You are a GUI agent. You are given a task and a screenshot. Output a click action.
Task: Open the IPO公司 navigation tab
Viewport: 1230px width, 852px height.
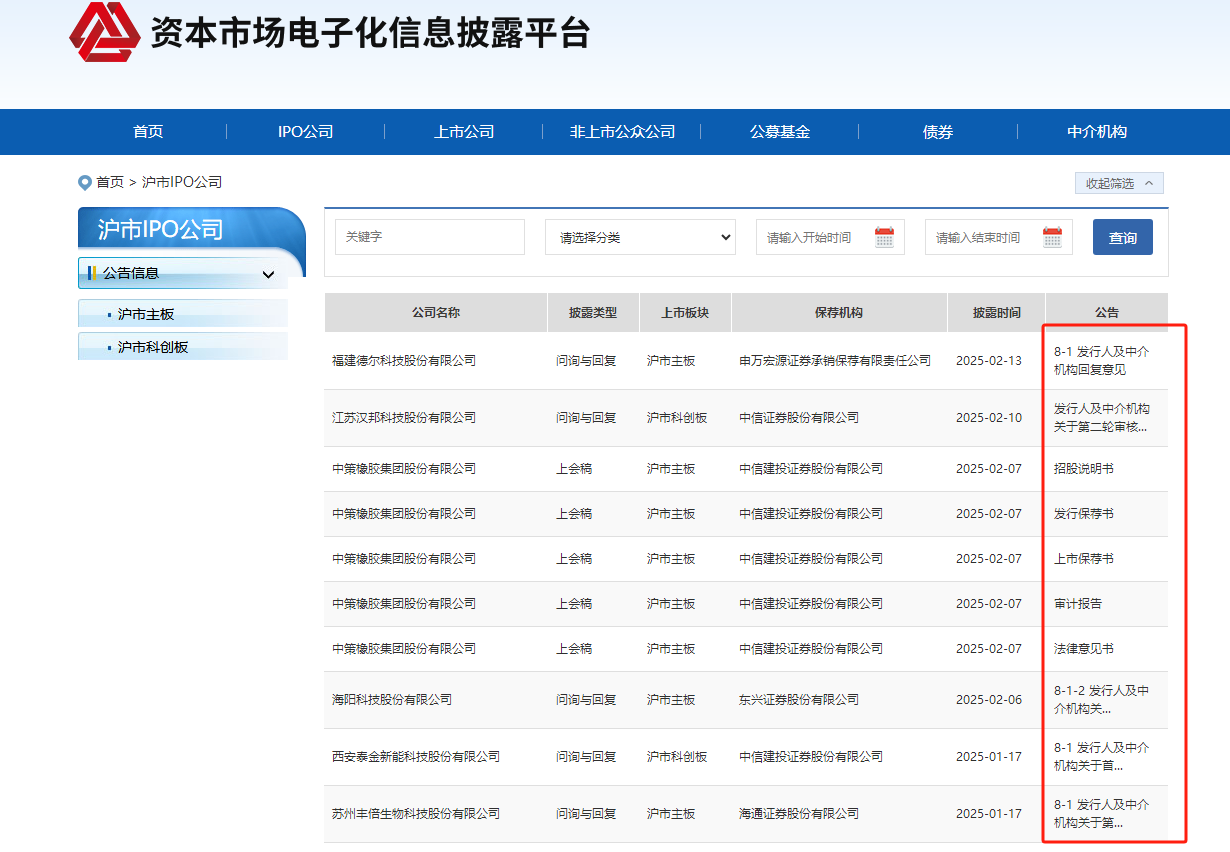click(305, 132)
